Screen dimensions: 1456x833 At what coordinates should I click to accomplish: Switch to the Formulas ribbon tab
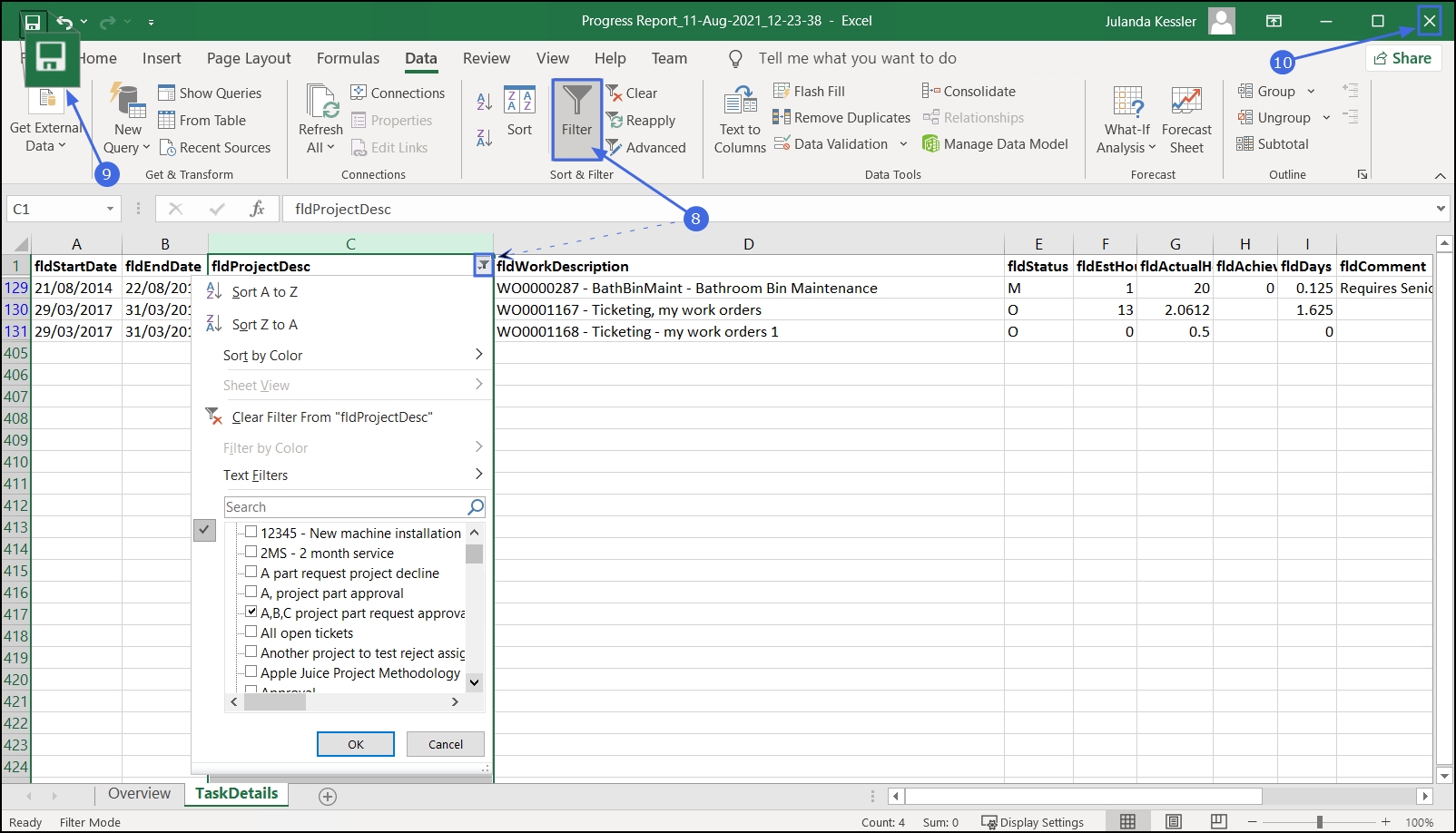pos(348,58)
